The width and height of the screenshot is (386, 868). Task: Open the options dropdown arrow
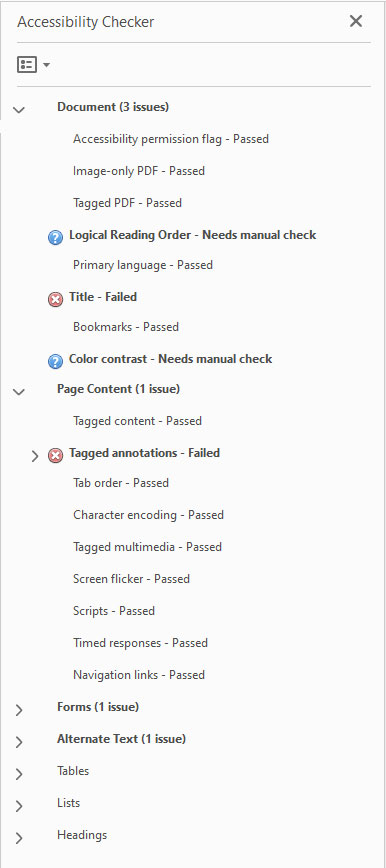(47, 65)
